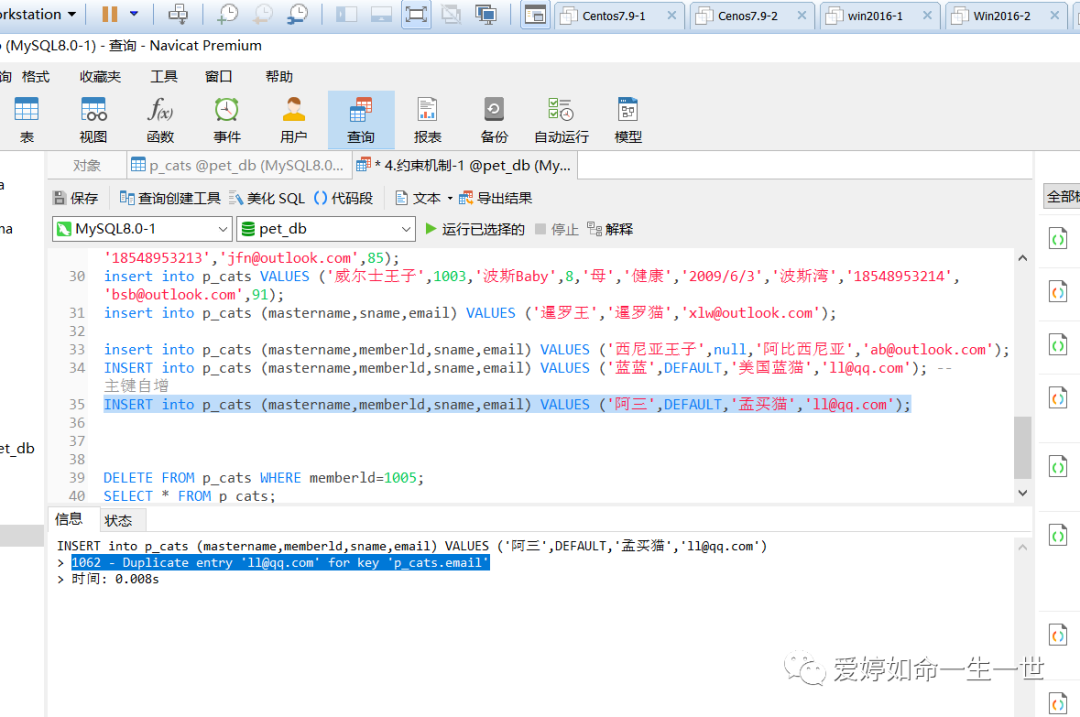Open the 事件 (Event) toolbar icon
Screen dimensions: 1080x717
coord(227,120)
